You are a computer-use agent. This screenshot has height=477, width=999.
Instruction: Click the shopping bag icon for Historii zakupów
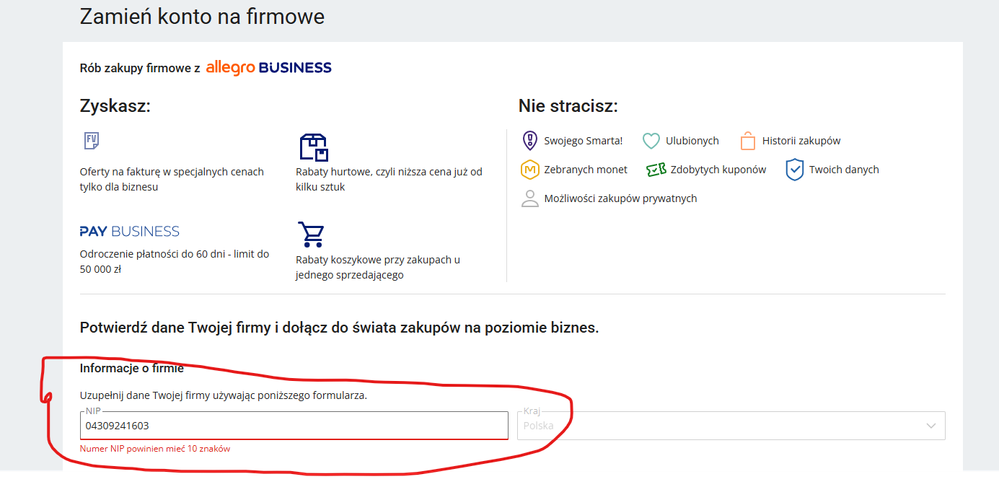pyautogui.click(x=748, y=141)
